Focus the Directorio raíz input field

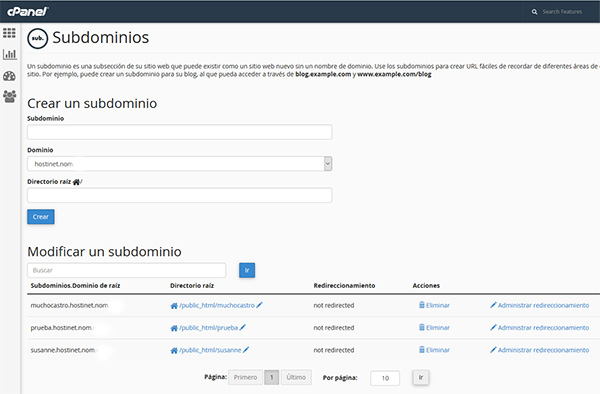[x=179, y=195]
